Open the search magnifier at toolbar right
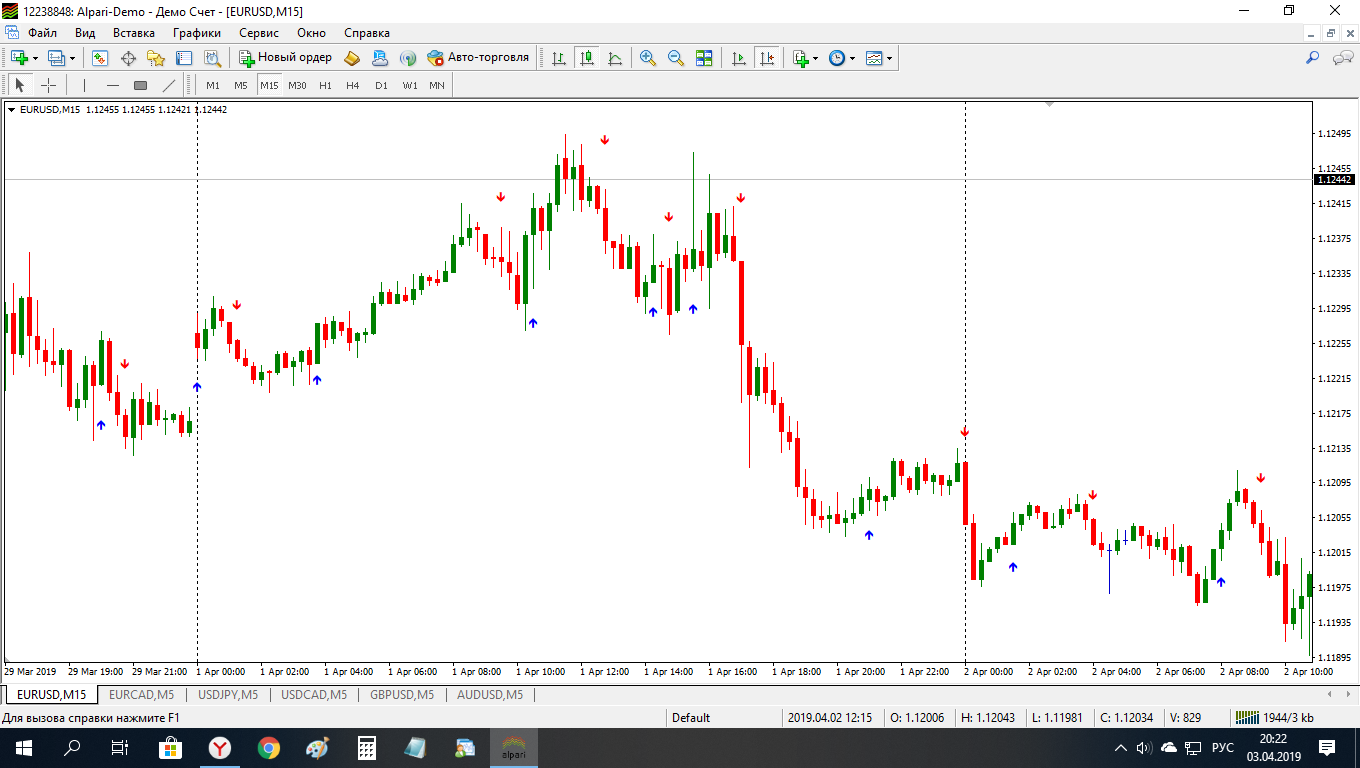The width and height of the screenshot is (1360, 768). (1313, 58)
